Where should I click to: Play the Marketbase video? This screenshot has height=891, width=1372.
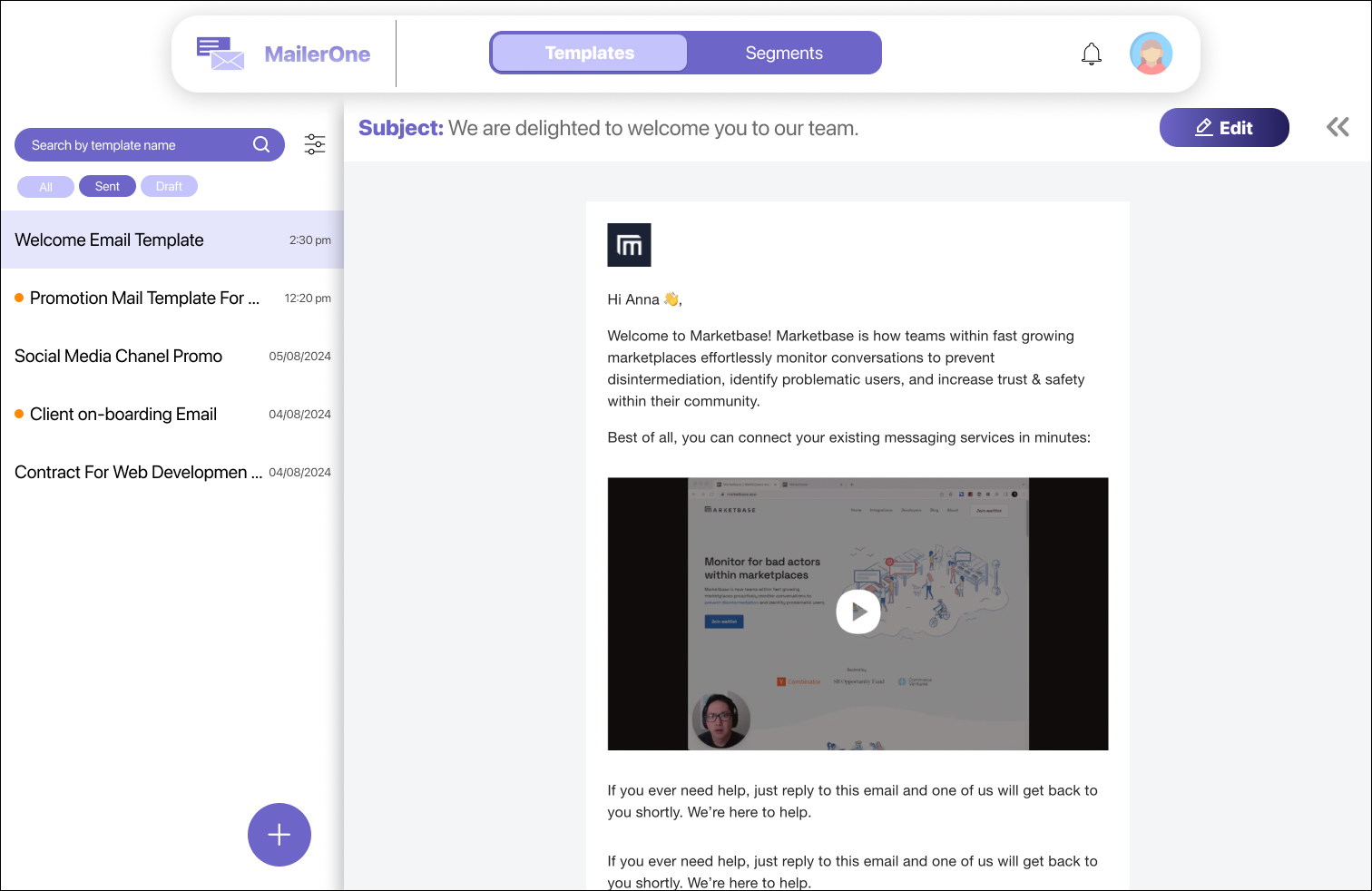857,612
